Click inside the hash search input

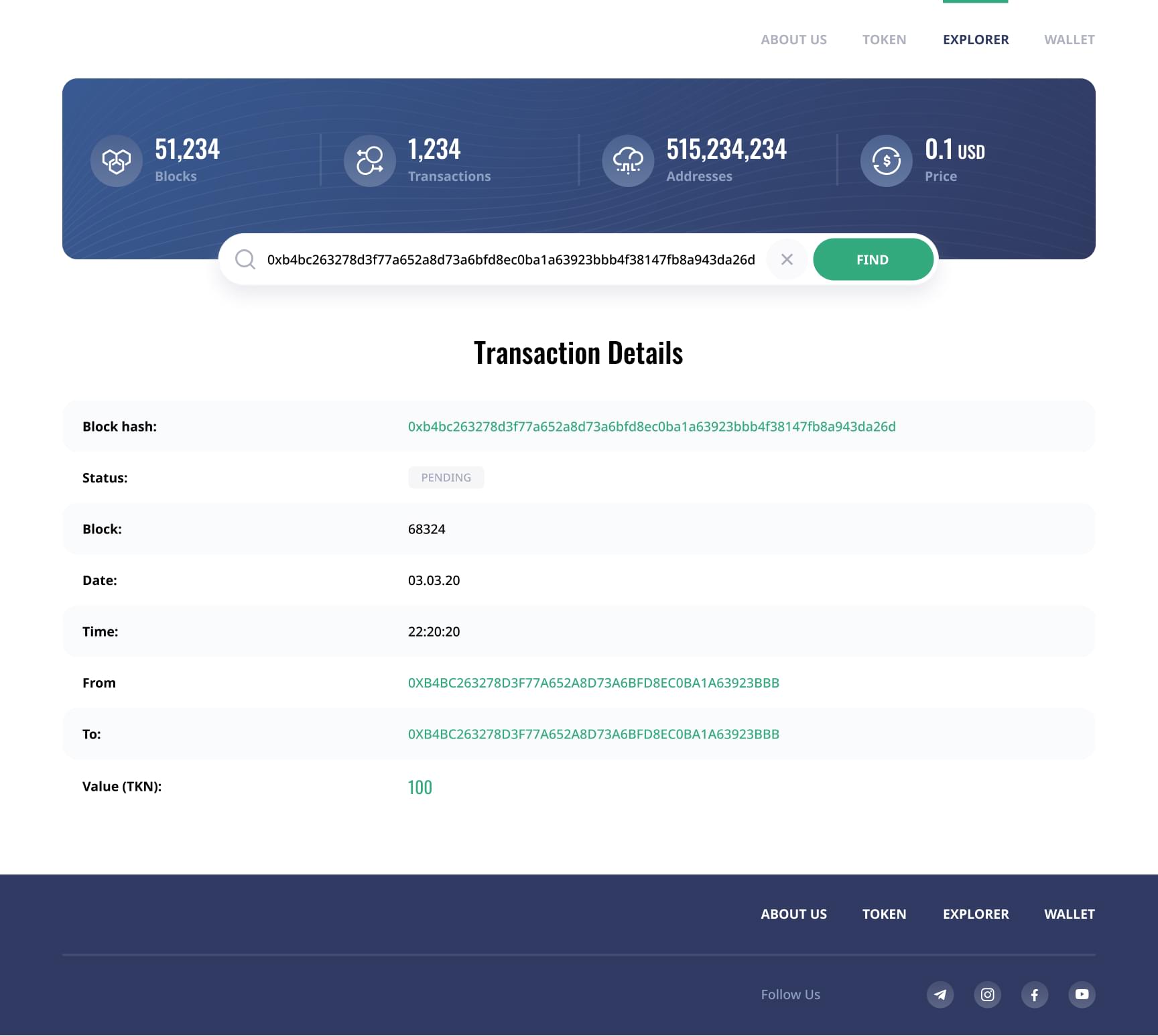[x=511, y=260]
